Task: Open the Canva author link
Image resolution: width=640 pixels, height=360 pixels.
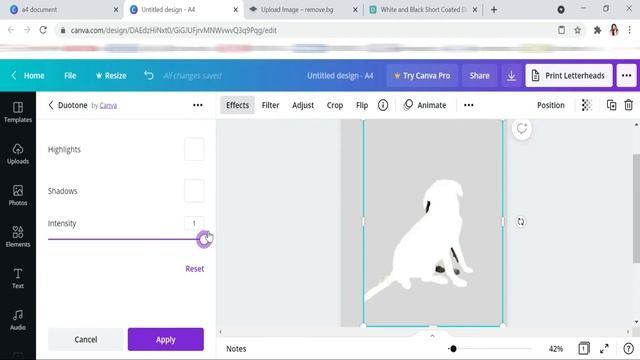Action: 108,105
